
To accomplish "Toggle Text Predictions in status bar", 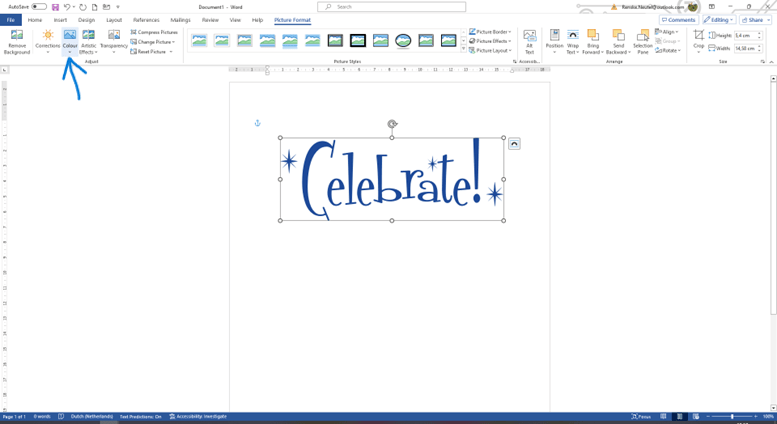I will [140, 416].
